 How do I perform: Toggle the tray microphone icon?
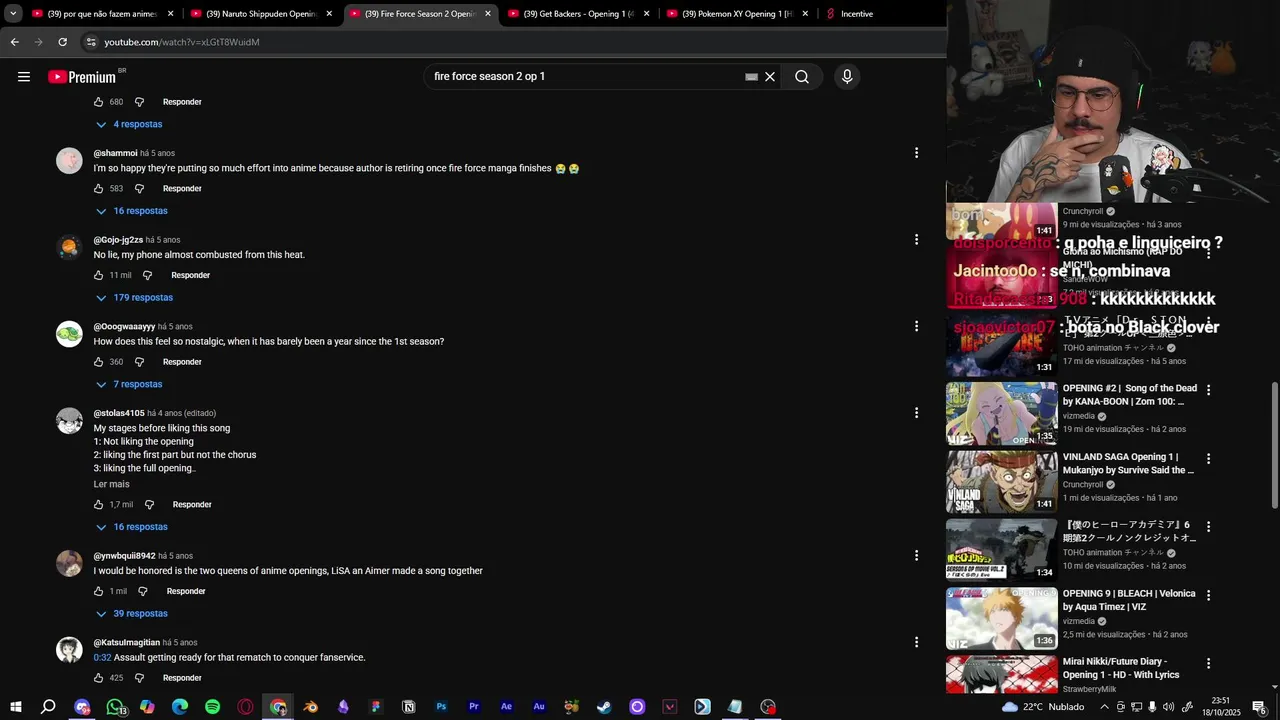[1152, 707]
